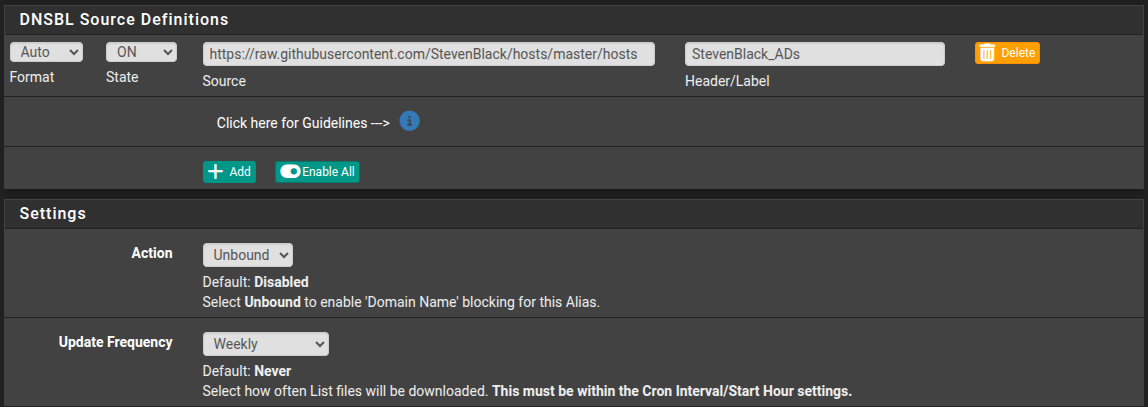Click the trash icon on Delete button
Screen dimensions: 1148x407
[987, 53]
